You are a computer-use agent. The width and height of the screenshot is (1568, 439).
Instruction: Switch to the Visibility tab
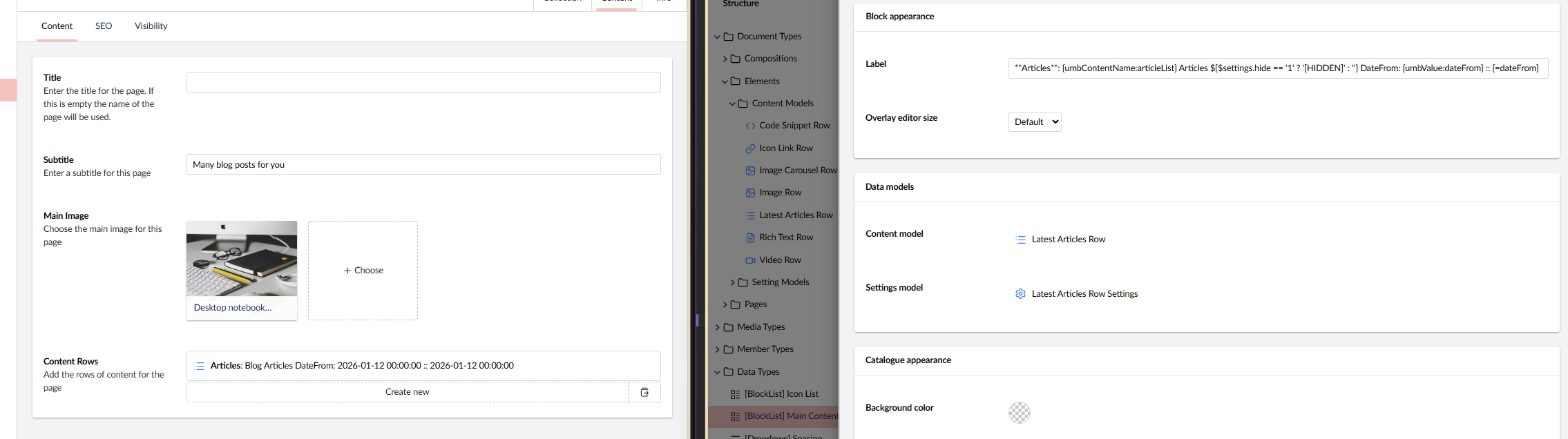151,26
